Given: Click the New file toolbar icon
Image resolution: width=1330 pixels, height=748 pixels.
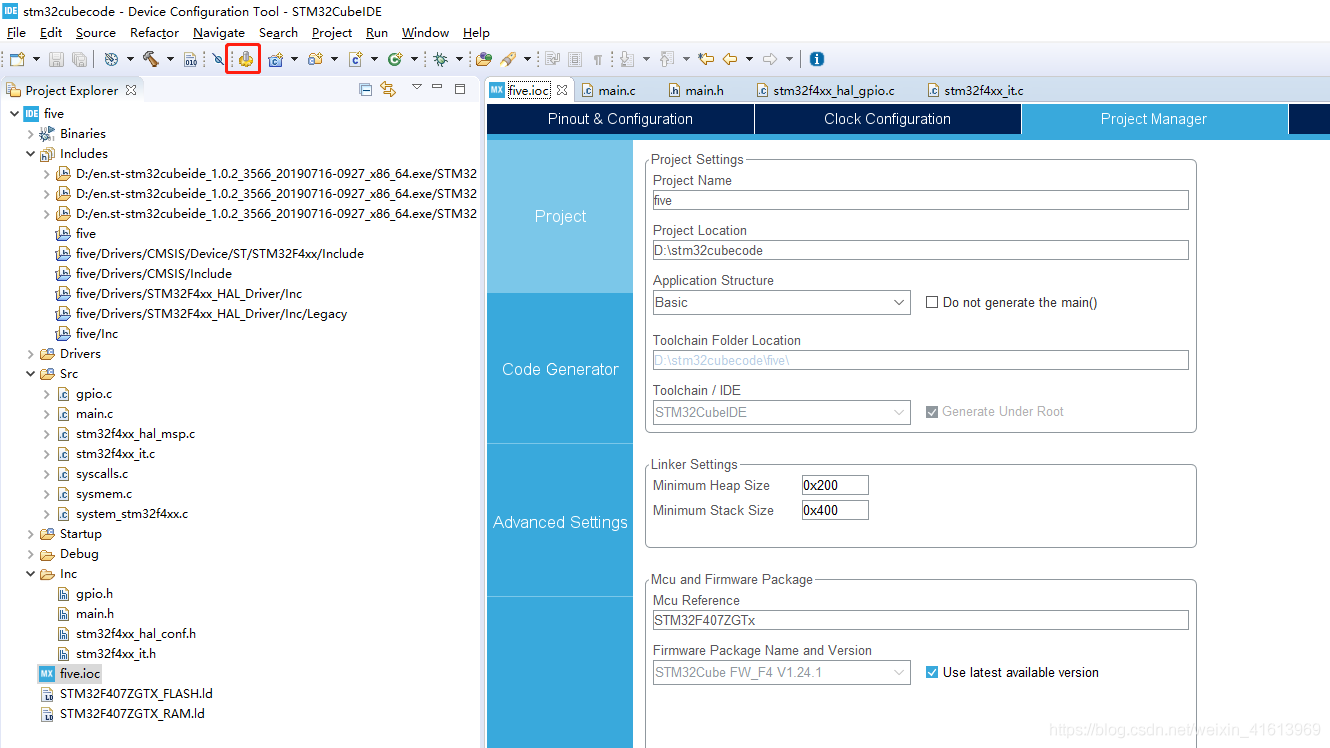Looking at the screenshot, I should click(17, 59).
